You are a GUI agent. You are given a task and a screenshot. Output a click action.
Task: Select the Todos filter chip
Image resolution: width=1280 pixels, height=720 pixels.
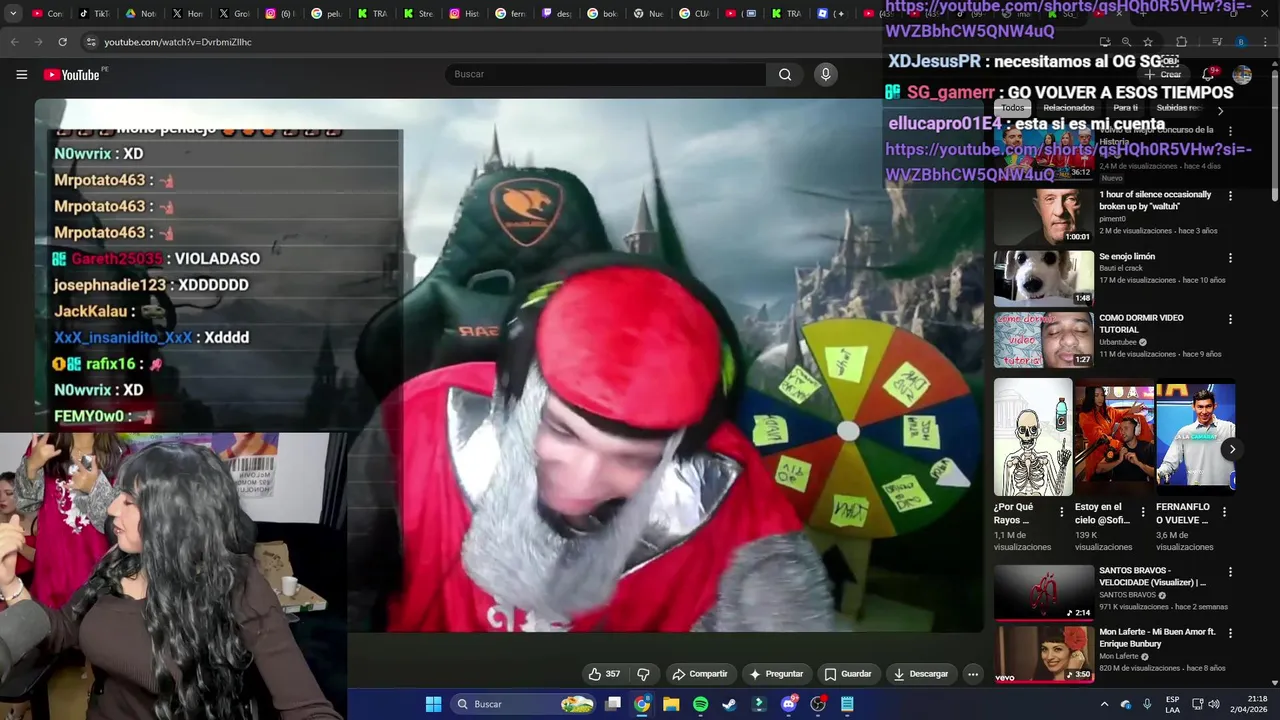1013,108
